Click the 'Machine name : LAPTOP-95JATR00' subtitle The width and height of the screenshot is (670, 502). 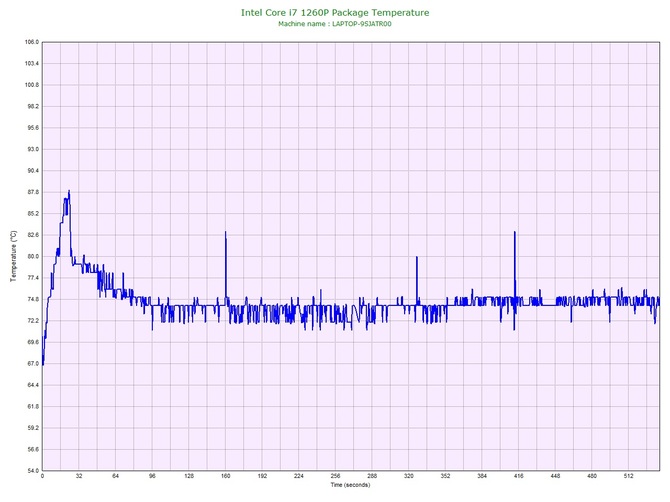tap(335, 24)
